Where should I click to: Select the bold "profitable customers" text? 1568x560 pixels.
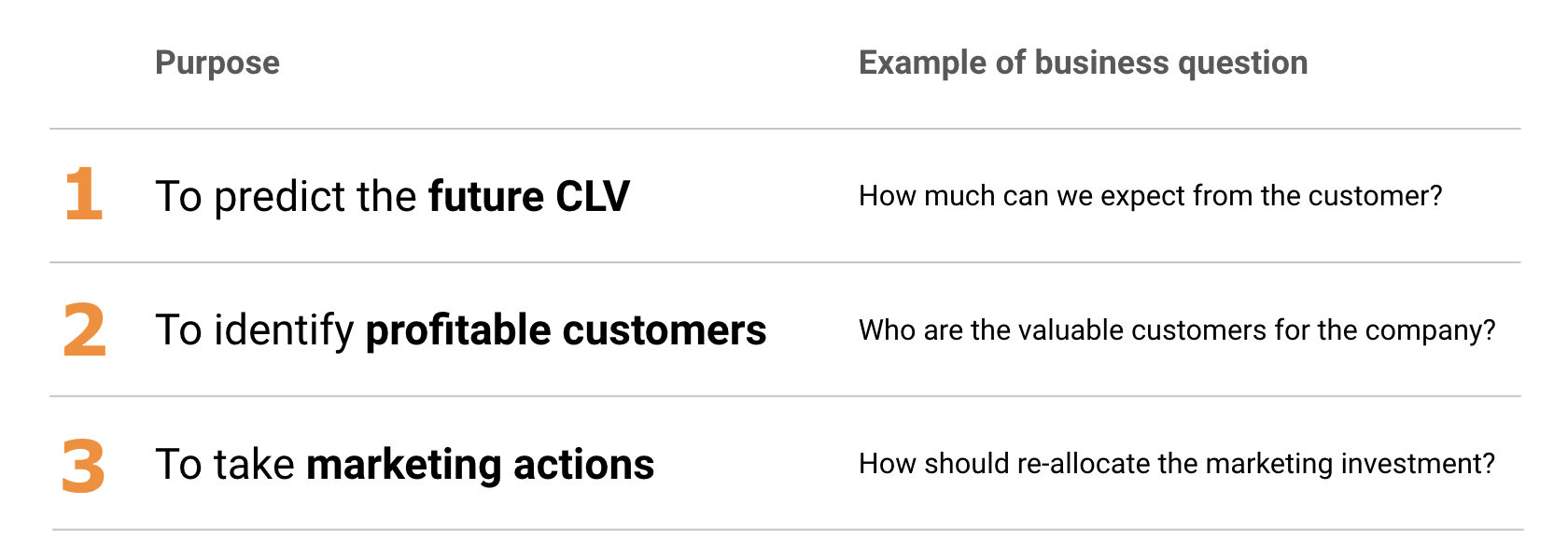[x=566, y=330]
